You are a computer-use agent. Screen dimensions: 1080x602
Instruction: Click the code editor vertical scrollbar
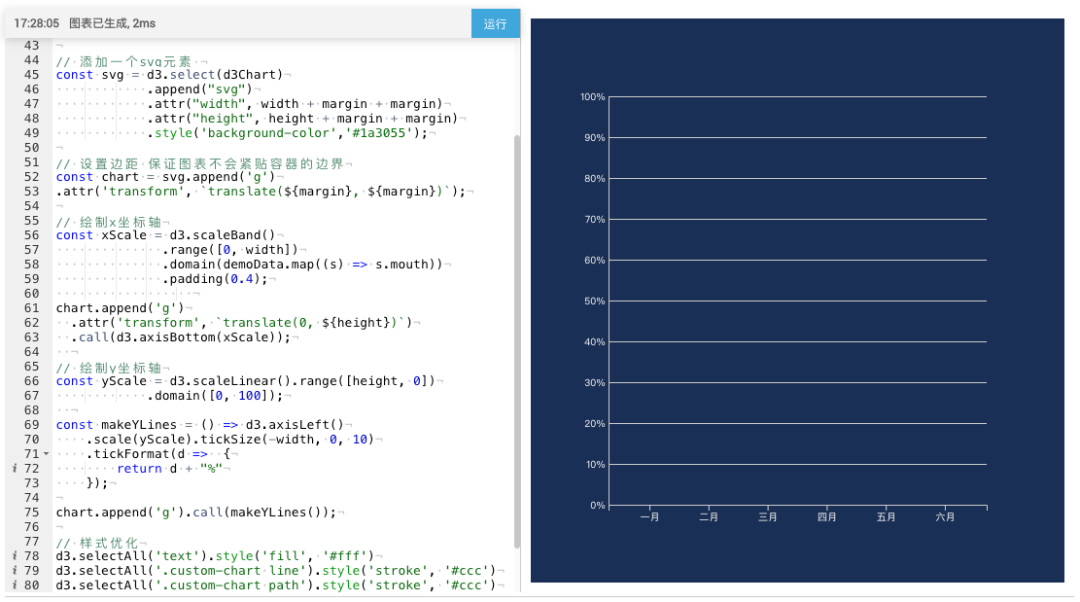(517, 341)
